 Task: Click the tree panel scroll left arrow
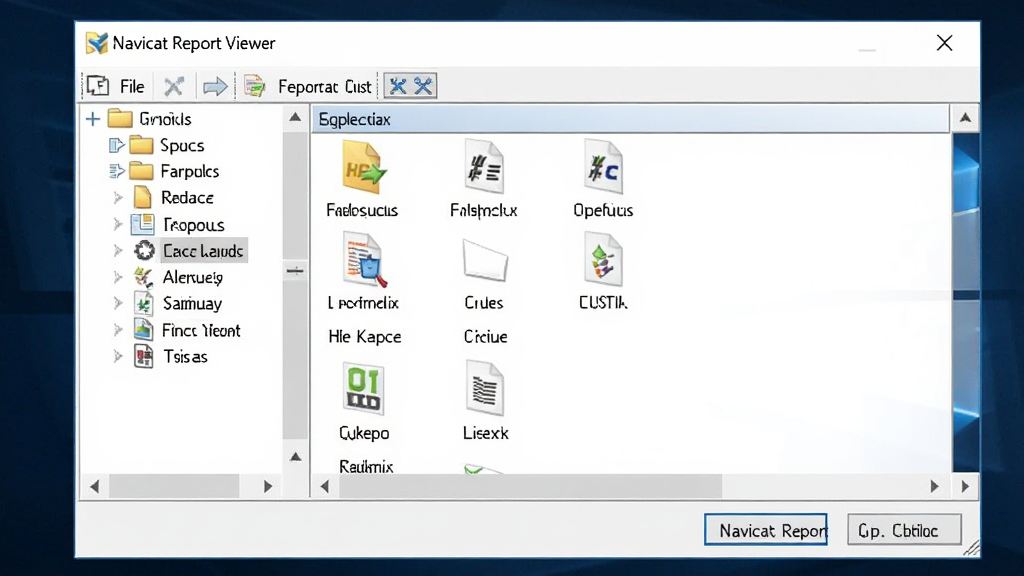click(x=95, y=487)
